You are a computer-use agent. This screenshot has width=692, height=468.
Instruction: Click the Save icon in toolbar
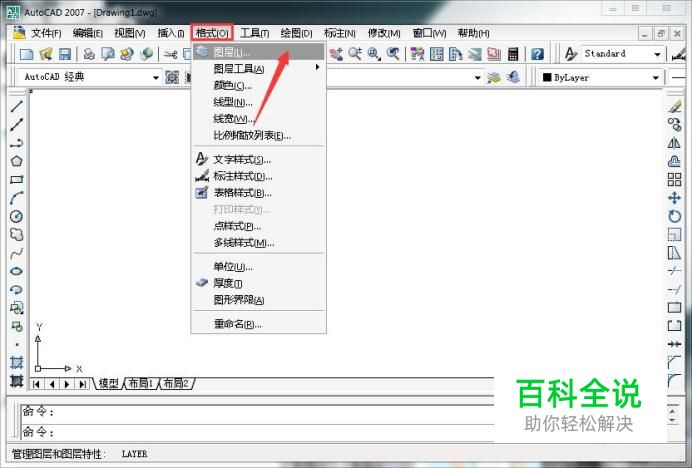point(65,54)
